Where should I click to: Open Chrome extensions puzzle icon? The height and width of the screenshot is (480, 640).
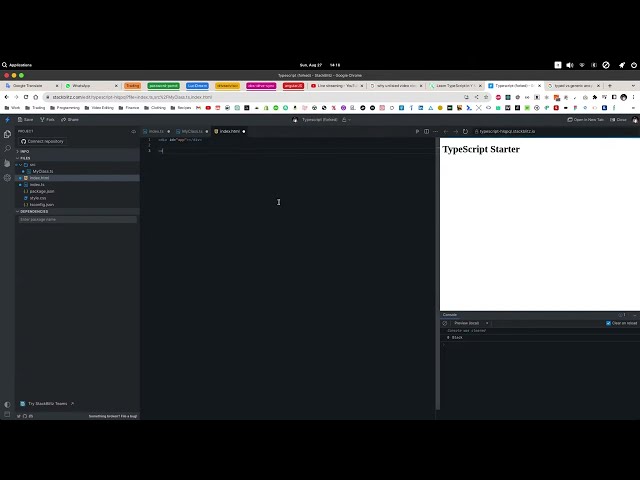tap(594, 97)
